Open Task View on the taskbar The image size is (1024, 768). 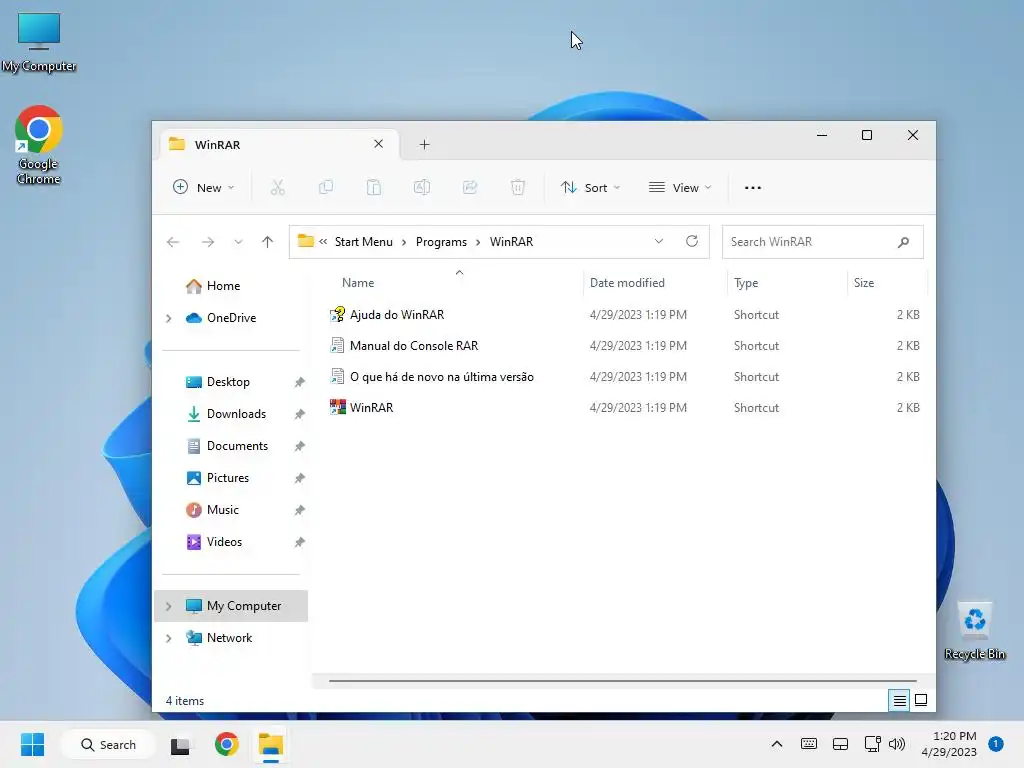point(180,745)
